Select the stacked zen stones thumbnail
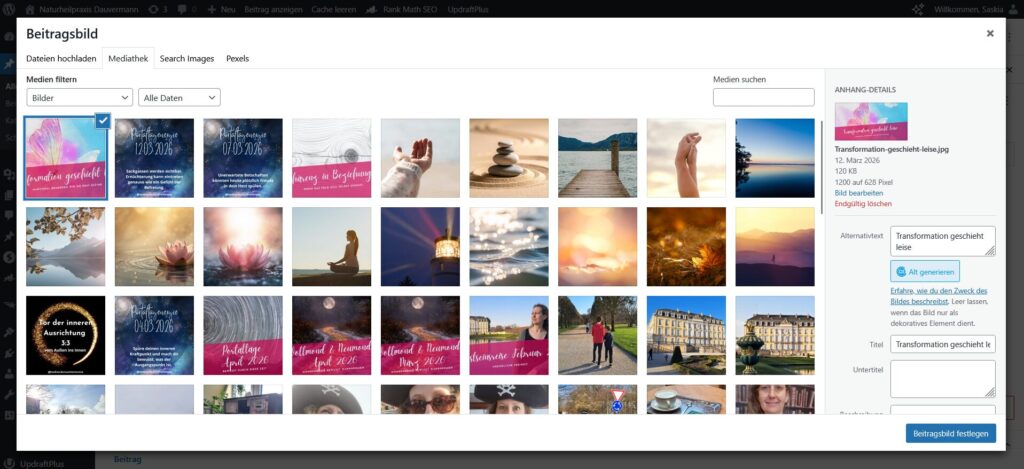The height and width of the screenshot is (469, 1024). pyautogui.click(x=509, y=158)
